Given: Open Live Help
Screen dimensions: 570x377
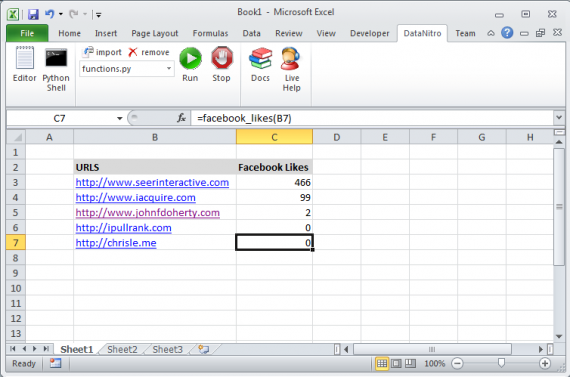Looking at the screenshot, I should click(x=292, y=69).
